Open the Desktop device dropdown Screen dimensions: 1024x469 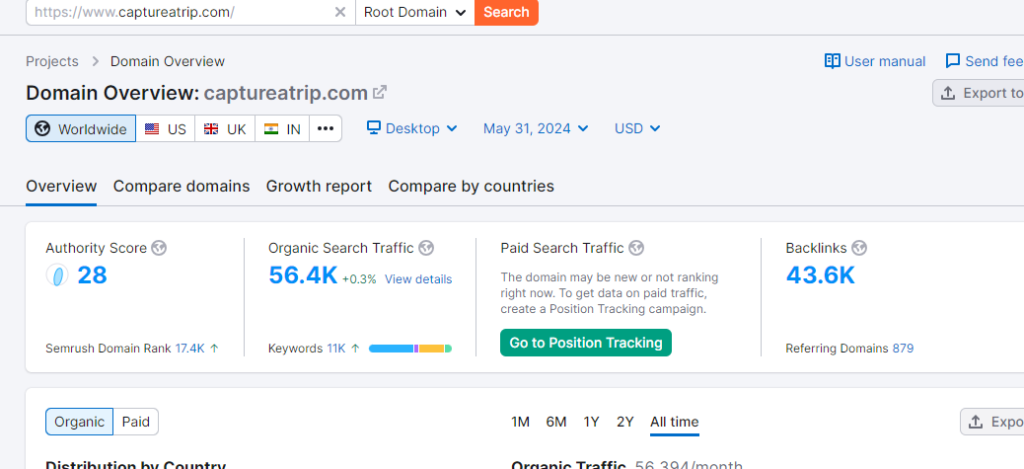coord(412,129)
